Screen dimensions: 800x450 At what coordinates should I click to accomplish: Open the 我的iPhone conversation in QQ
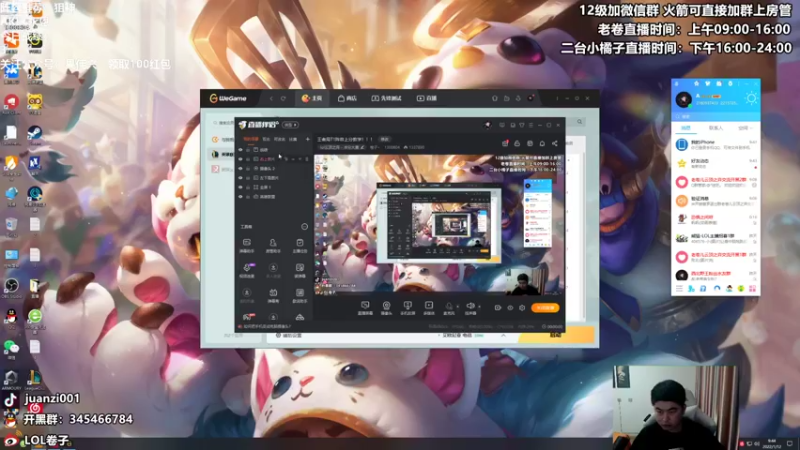coord(715,145)
